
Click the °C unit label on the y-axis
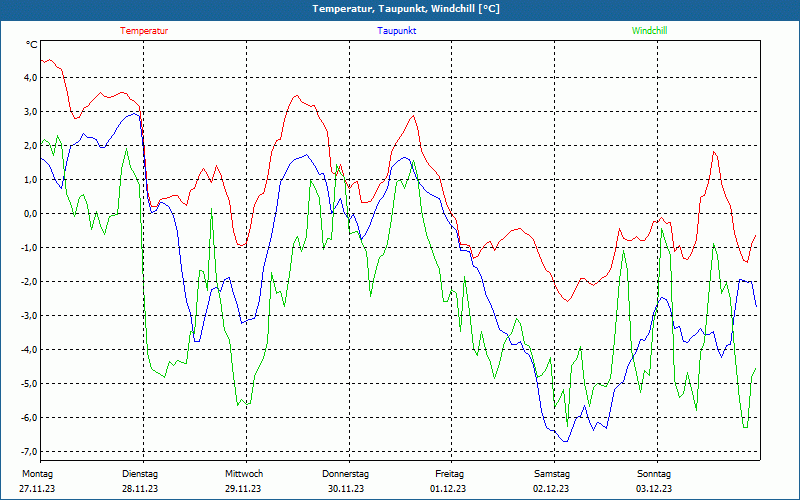[32, 45]
